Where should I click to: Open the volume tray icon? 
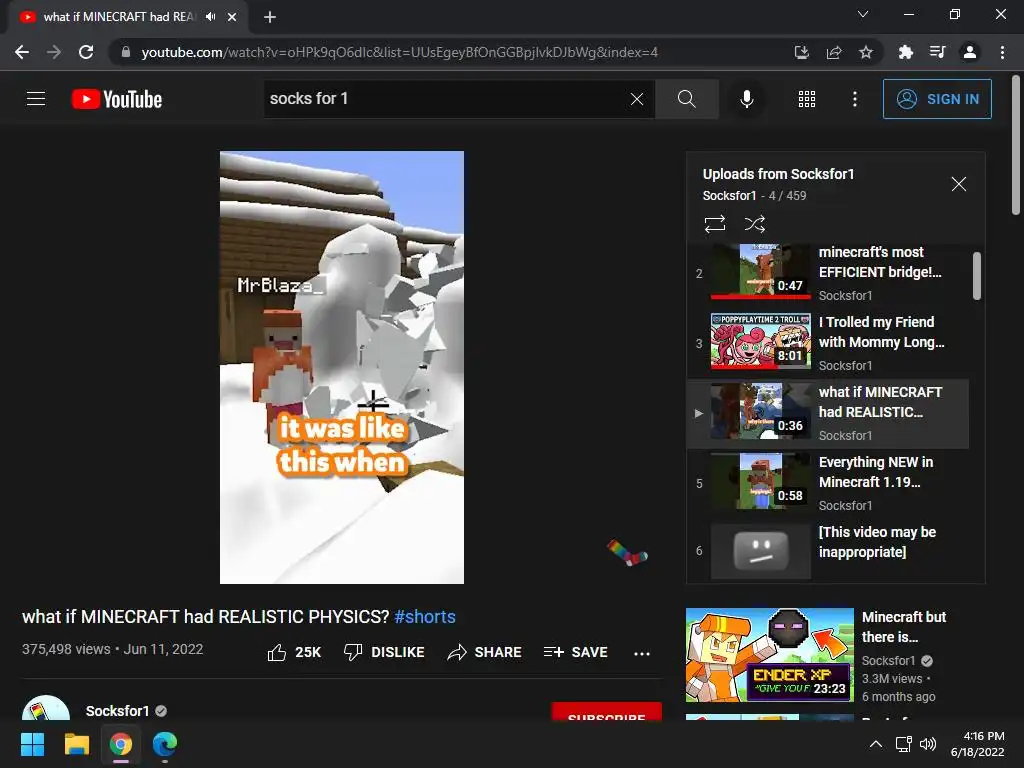click(927, 744)
